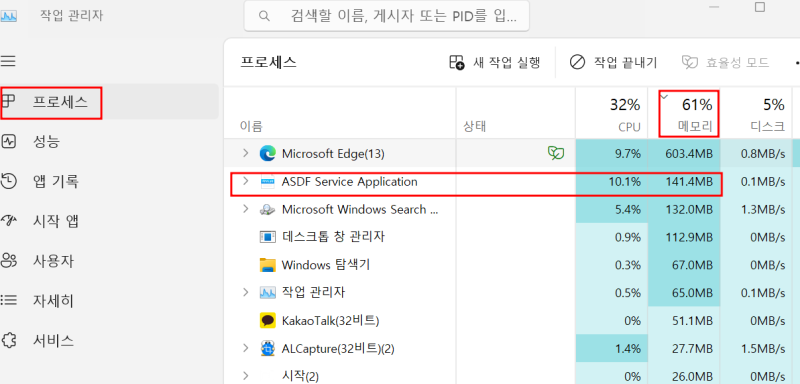Maximize the Task Manager window
The height and width of the screenshot is (384, 800).
click(760, 7)
